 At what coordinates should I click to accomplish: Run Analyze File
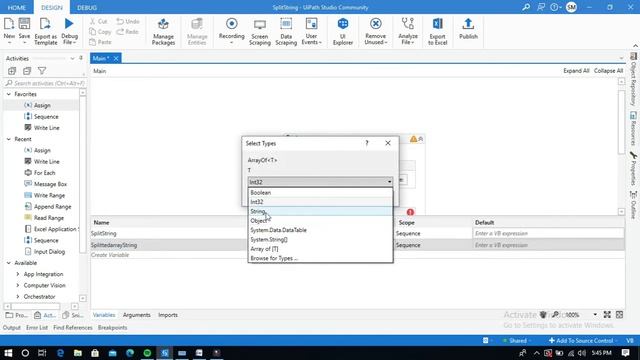(x=408, y=31)
